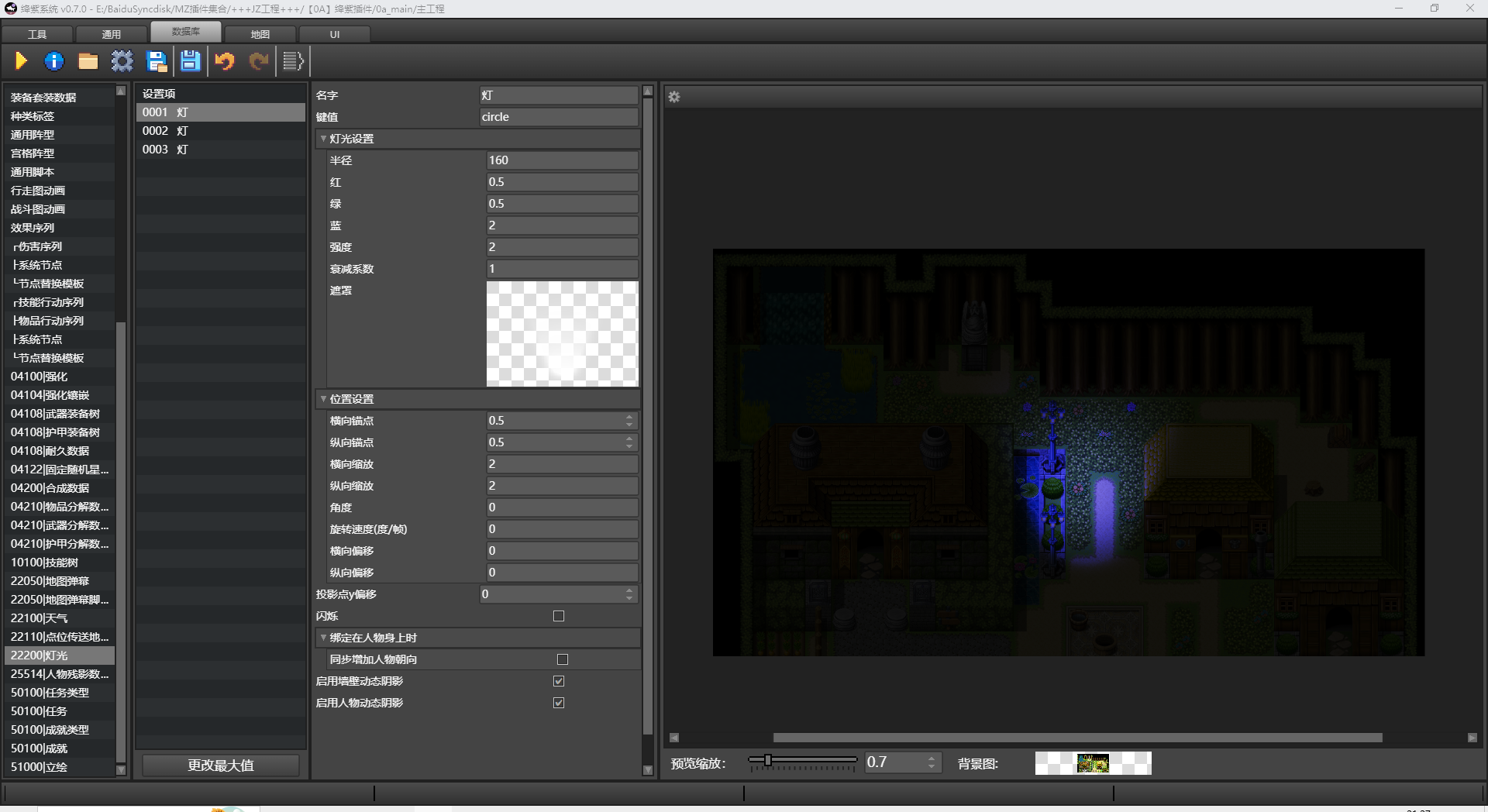Select 装备套装数据 in the sidebar
This screenshot has width=1488, height=812.
coord(60,98)
